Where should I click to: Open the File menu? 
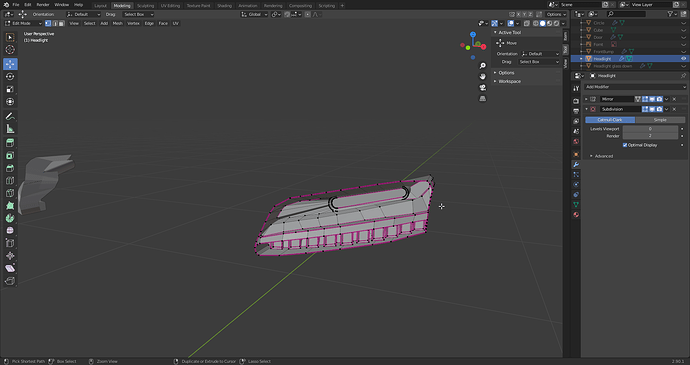(16, 5)
